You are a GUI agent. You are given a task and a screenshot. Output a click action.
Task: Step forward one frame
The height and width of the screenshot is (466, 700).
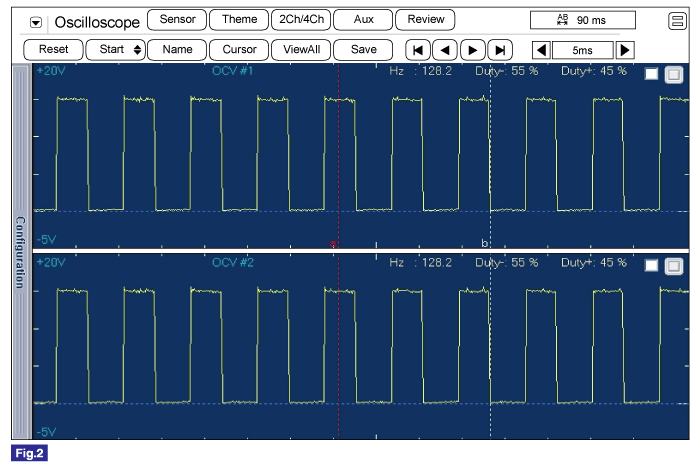(x=472, y=50)
